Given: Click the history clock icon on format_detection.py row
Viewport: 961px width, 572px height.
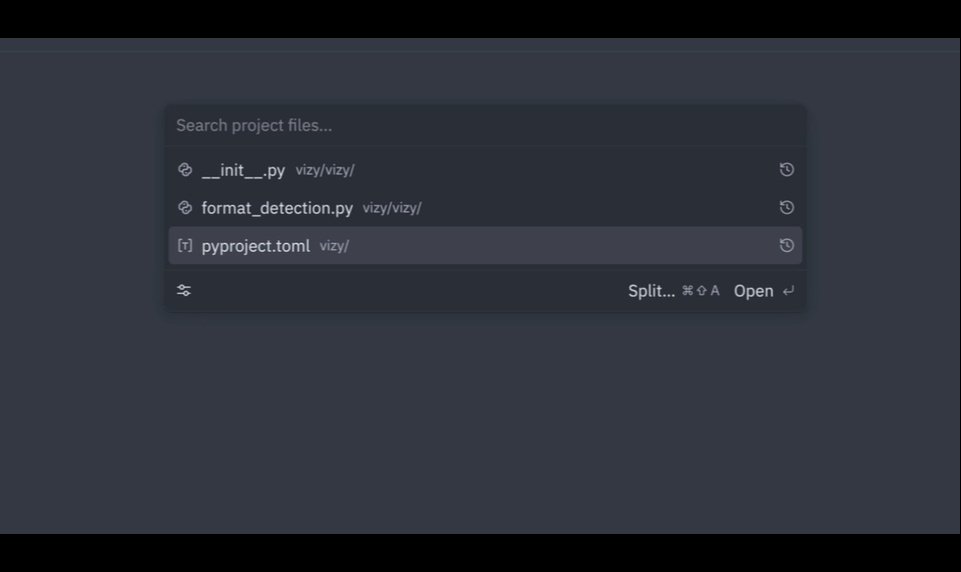Looking at the screenshot, I should point(786,207).
